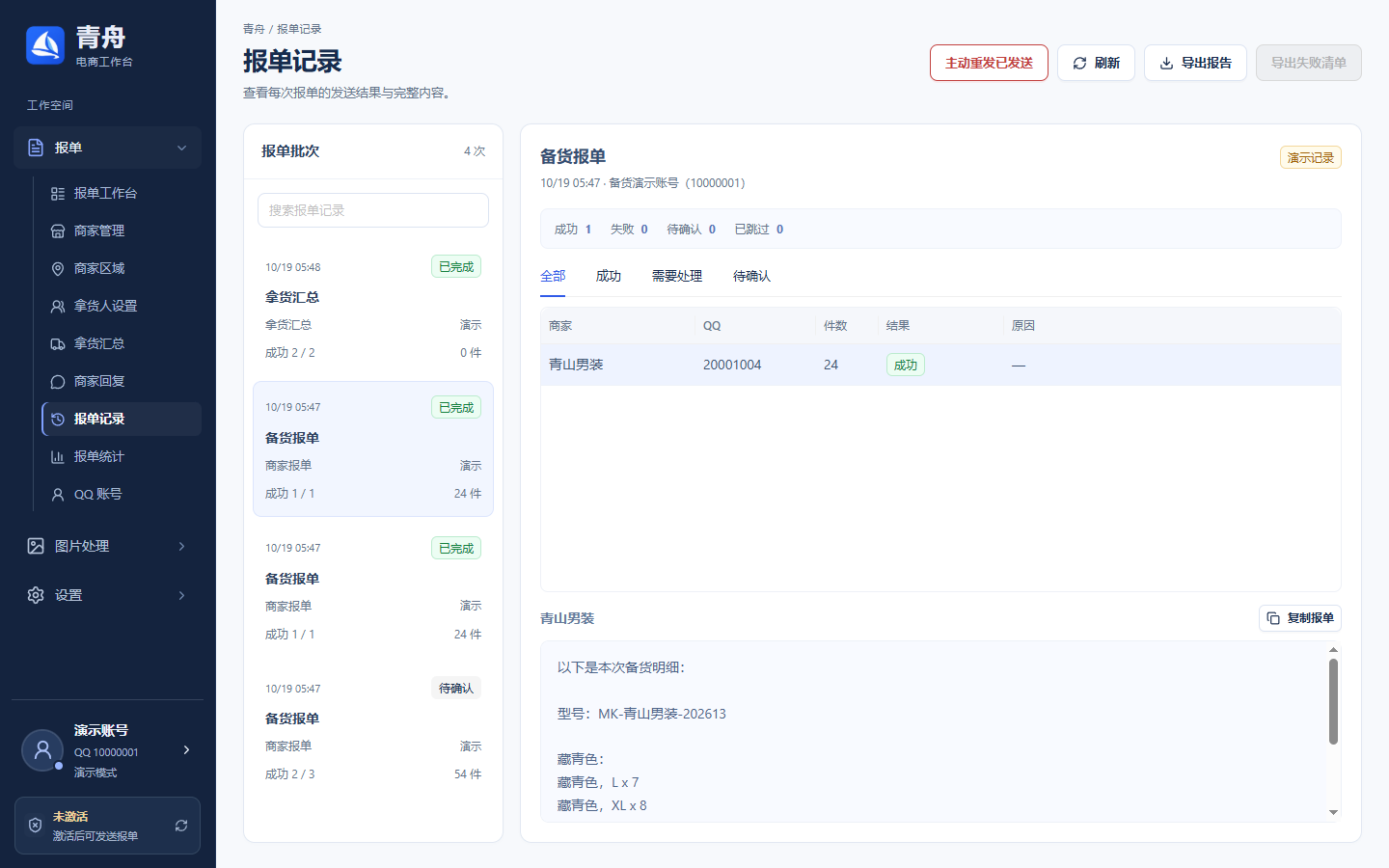Select the 青山男装 table row

click(x=940, y=365)
